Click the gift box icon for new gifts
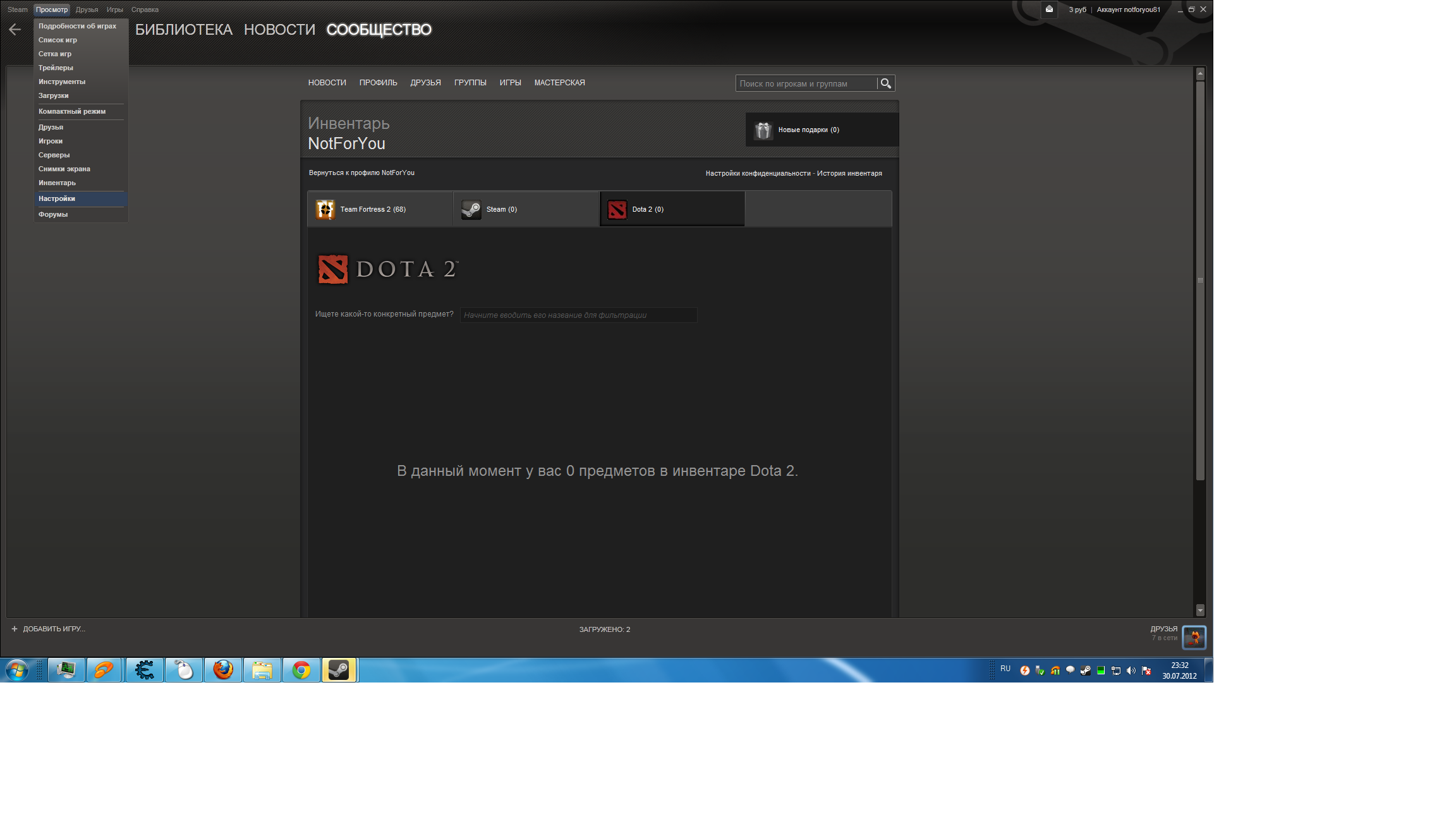1456x819 pixels. click(x=763, y=130)
